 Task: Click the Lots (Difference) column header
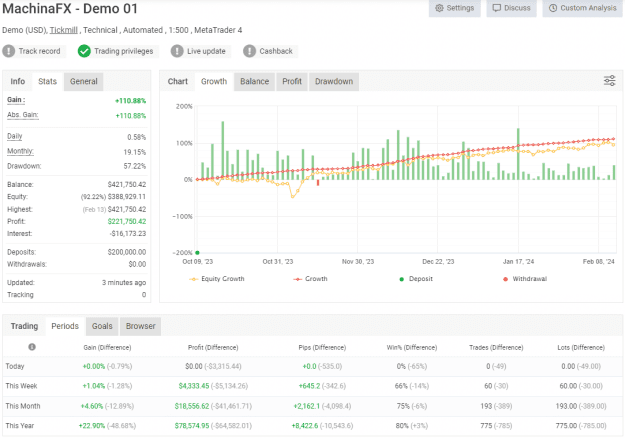[x=581, y=348]
